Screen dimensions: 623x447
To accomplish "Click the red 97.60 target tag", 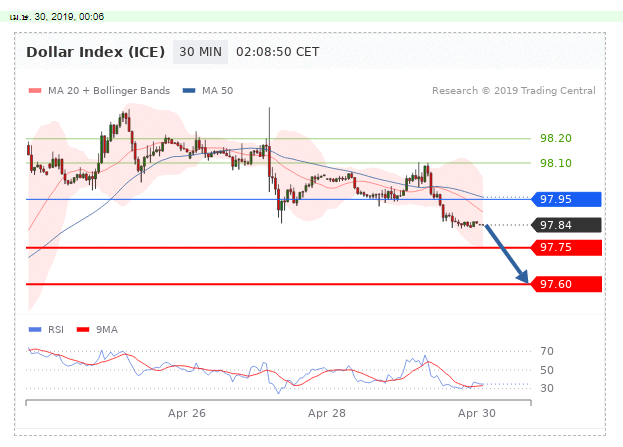I will tap(566, 284).
